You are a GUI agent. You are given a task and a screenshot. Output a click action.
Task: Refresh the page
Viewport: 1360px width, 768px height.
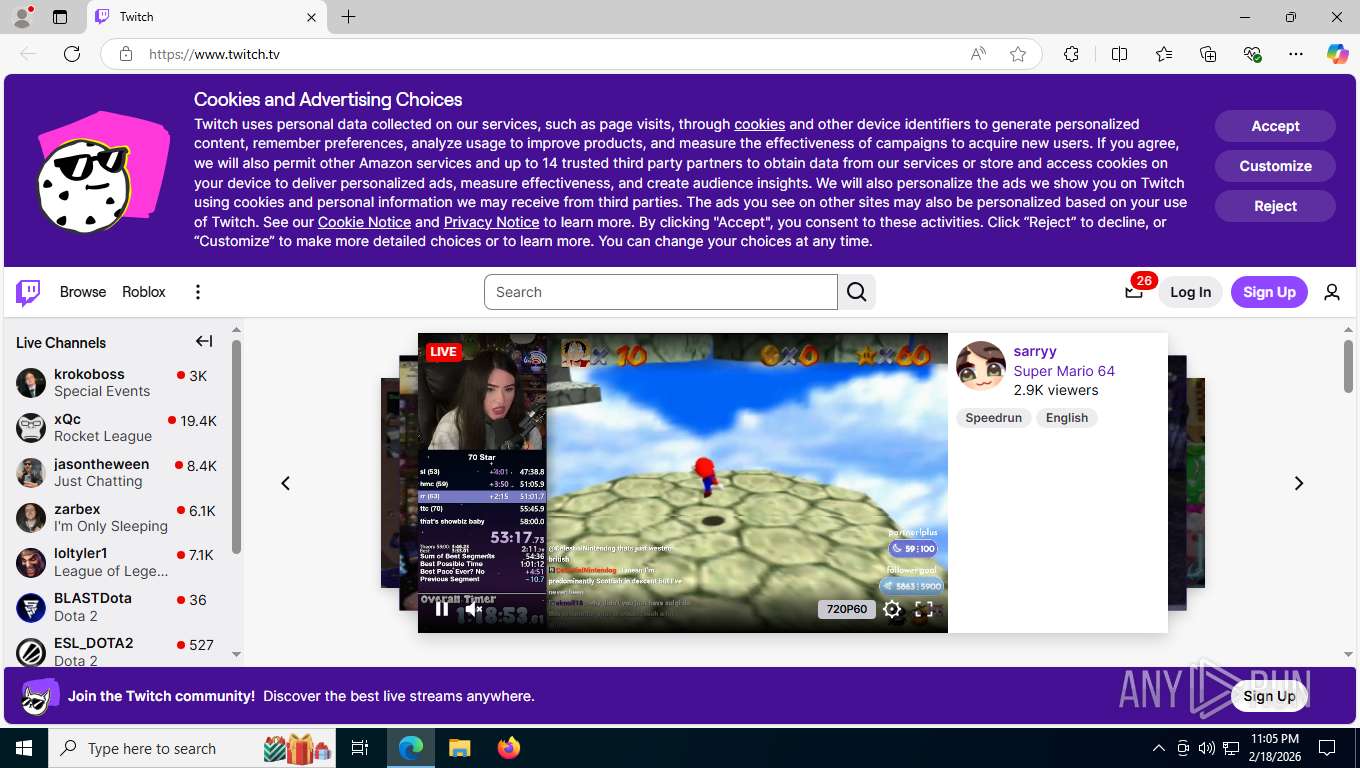72,54
